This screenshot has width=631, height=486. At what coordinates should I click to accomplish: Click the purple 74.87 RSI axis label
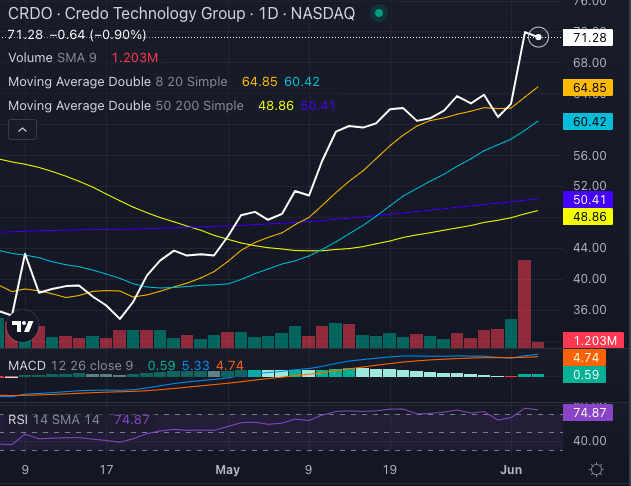(588, 412)
